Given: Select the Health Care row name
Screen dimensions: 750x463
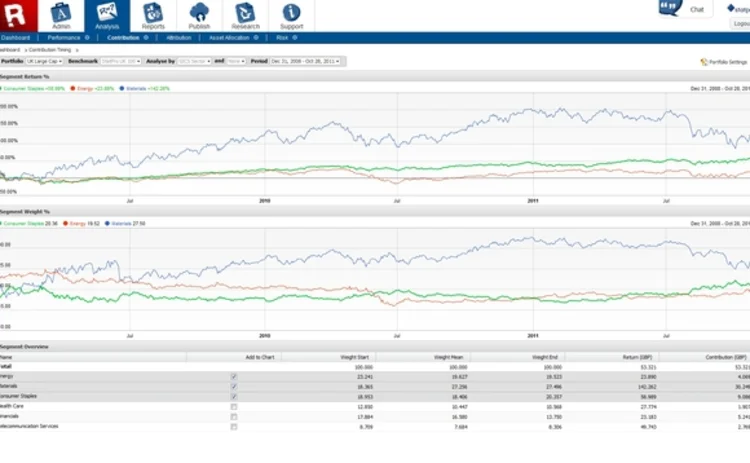Looking at the screenshot, I should coord(11,406).
